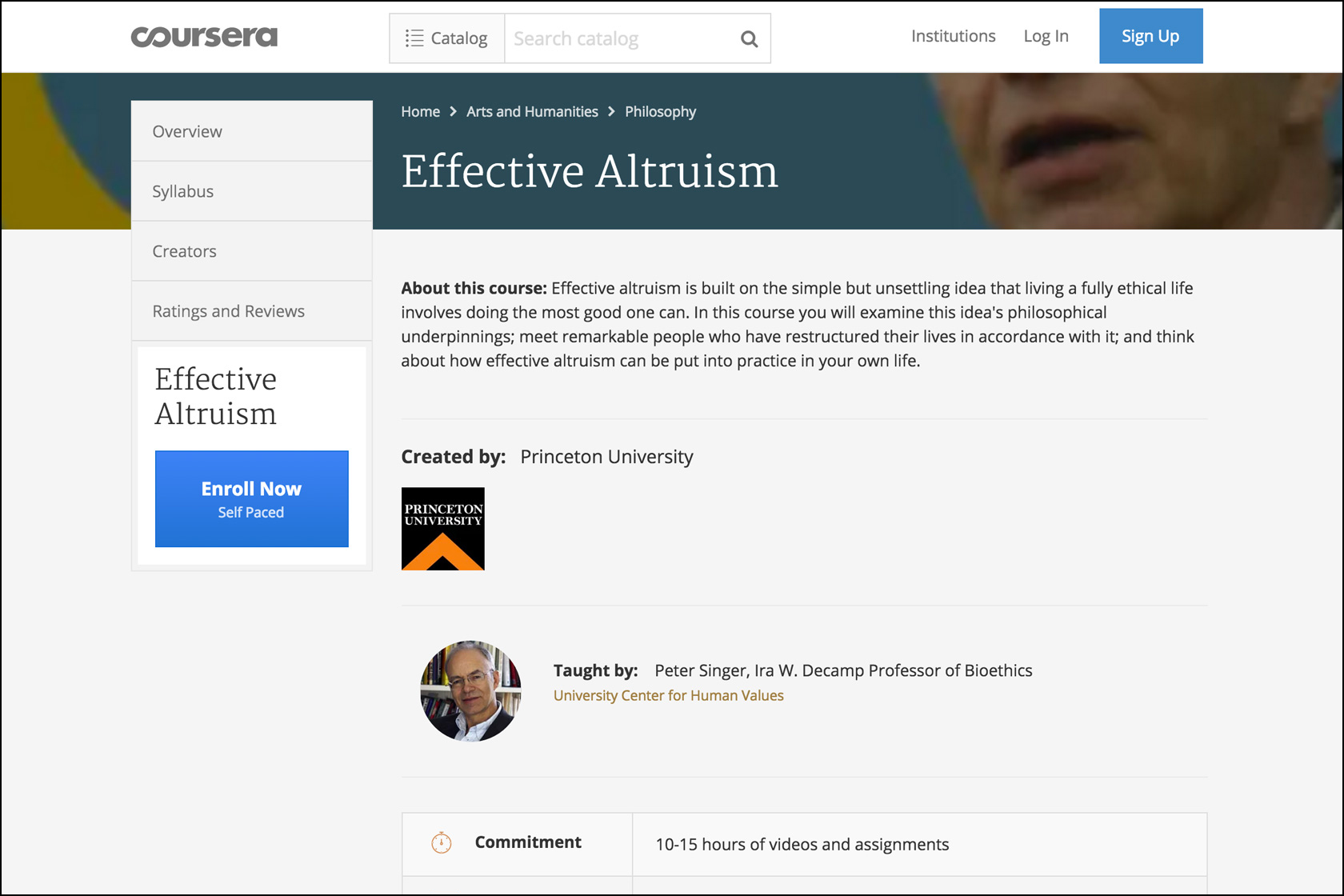The width and height of the screenshot is (1344, 896).
Task: Click the Catalog list icon
Action: [x=414, y=38]
